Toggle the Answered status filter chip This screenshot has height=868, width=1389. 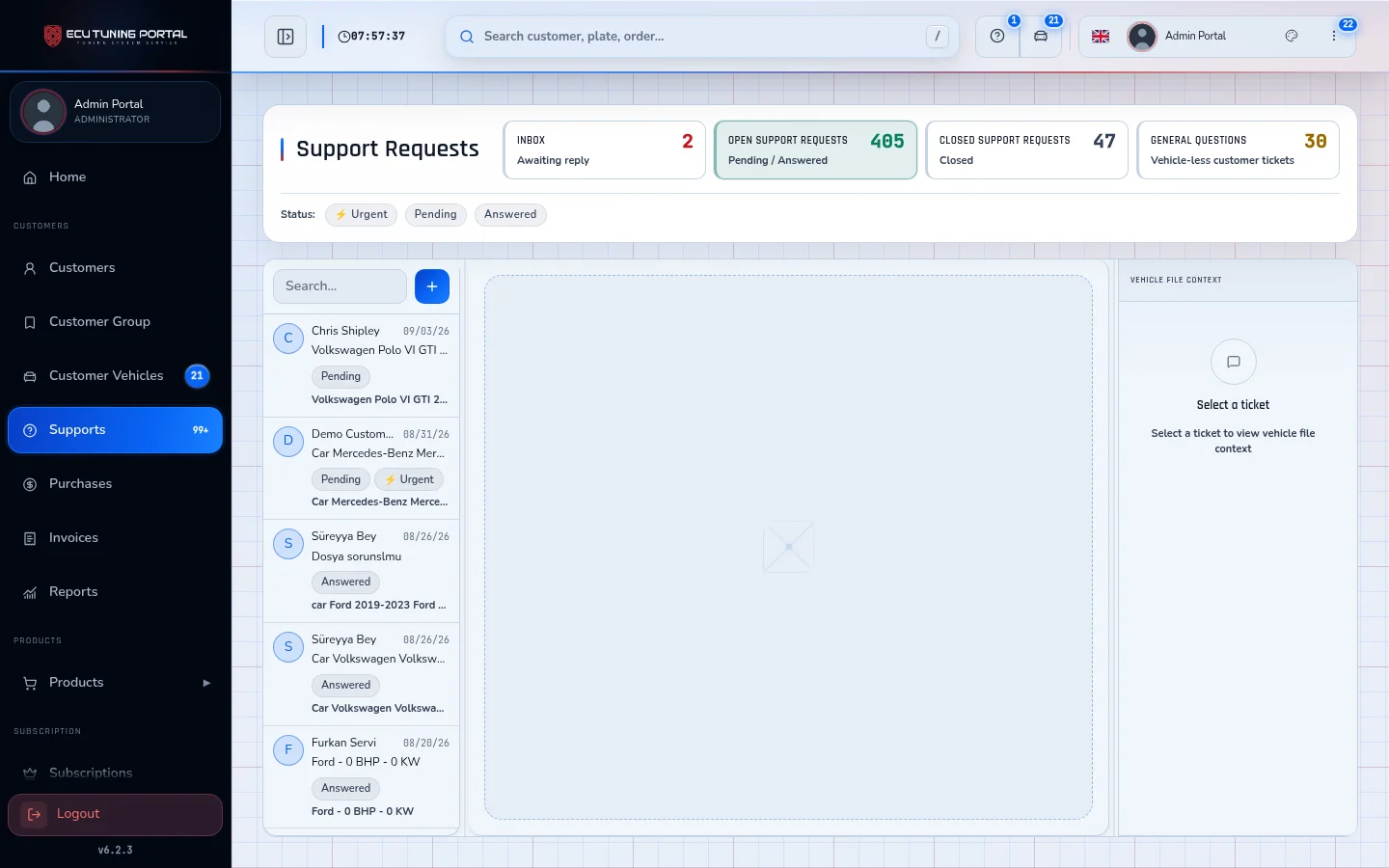point(510,215)
